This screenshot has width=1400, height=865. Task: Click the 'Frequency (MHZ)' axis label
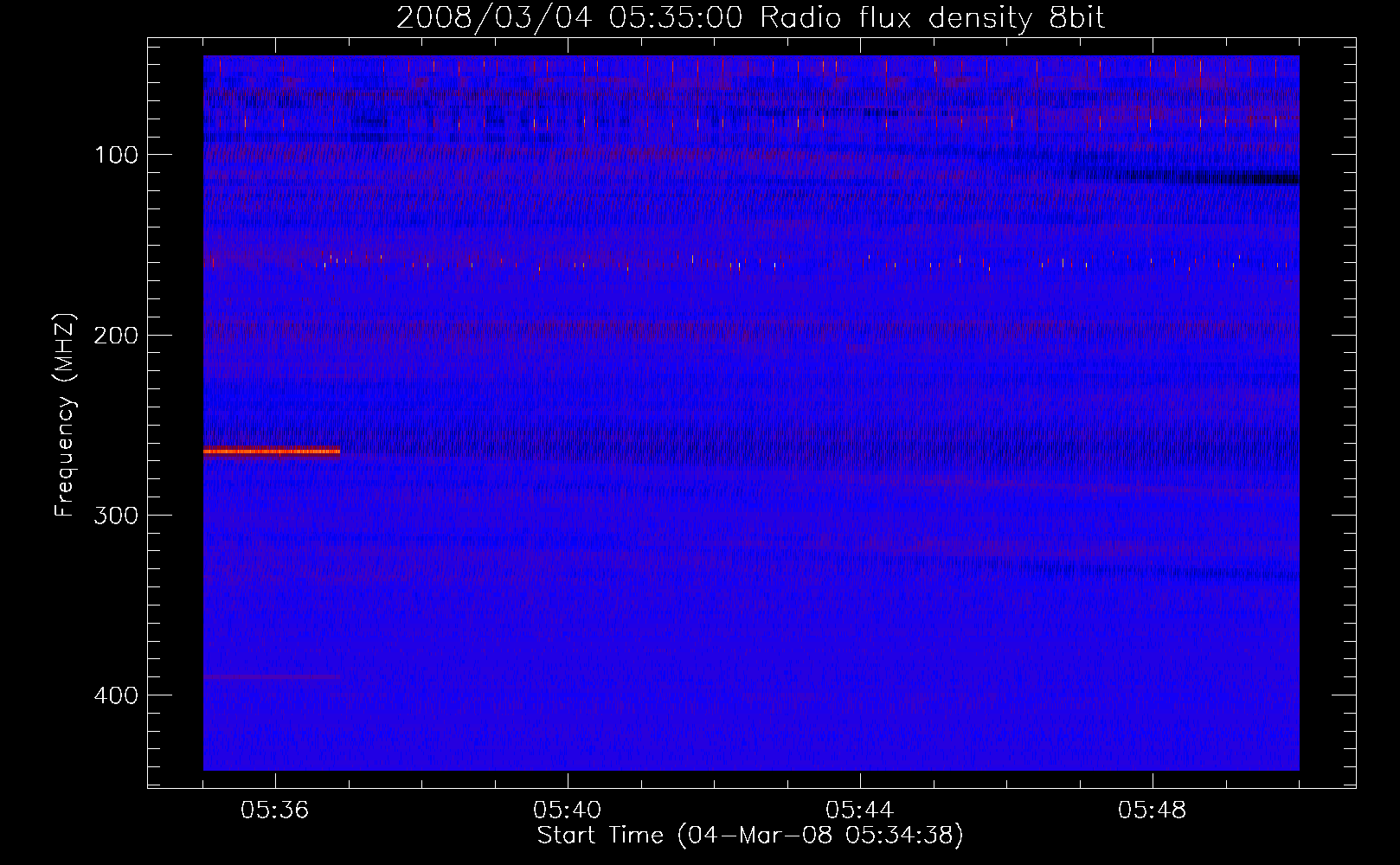pos(65,415)
